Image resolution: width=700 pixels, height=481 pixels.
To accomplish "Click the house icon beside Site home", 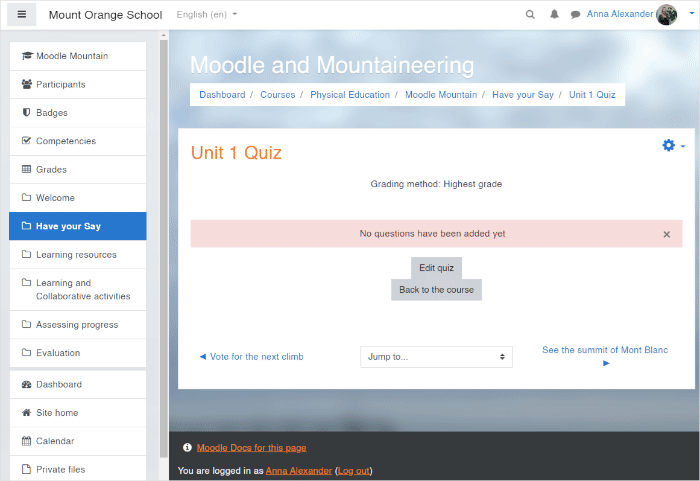I will tap(26, 412).
